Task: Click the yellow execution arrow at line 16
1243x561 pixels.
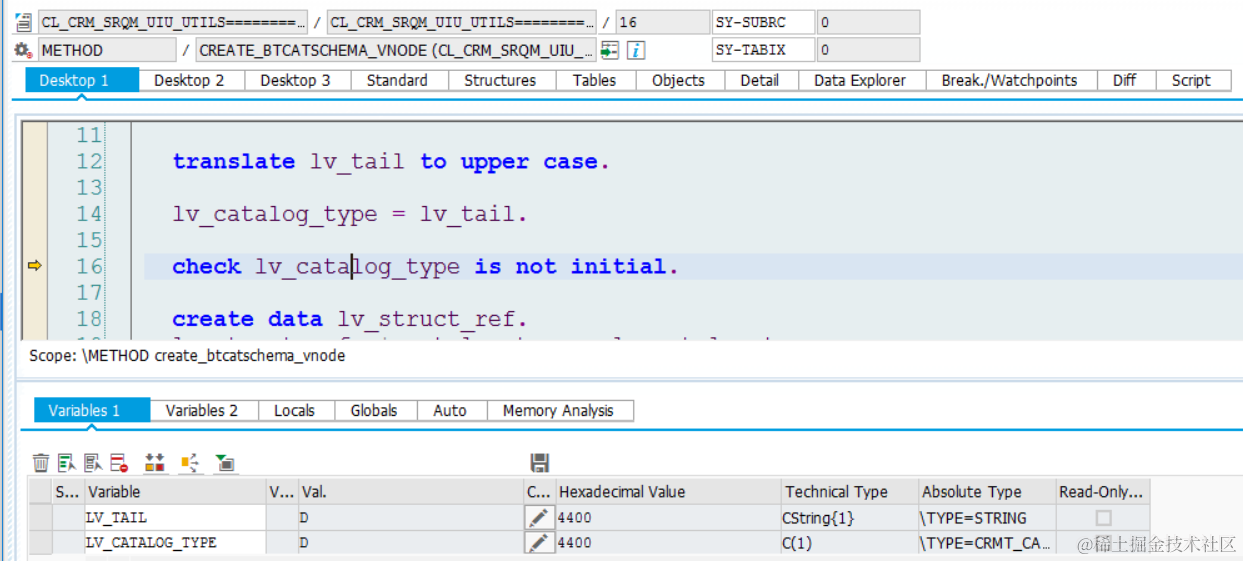Action: (x=34, y=265)
